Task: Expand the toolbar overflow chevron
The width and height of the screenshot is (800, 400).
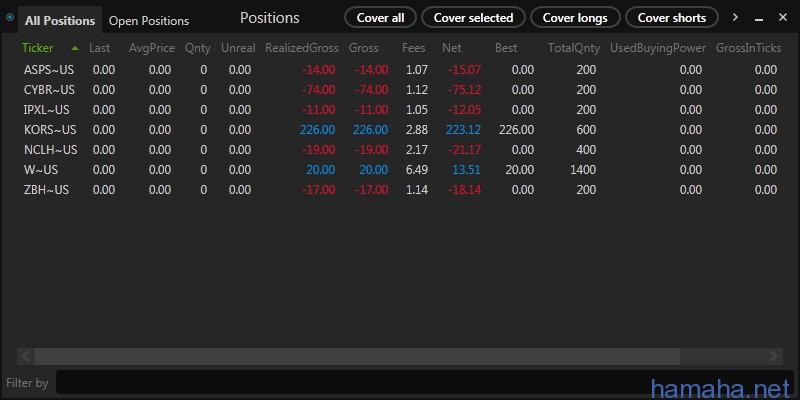Action: tap(735, 17)
